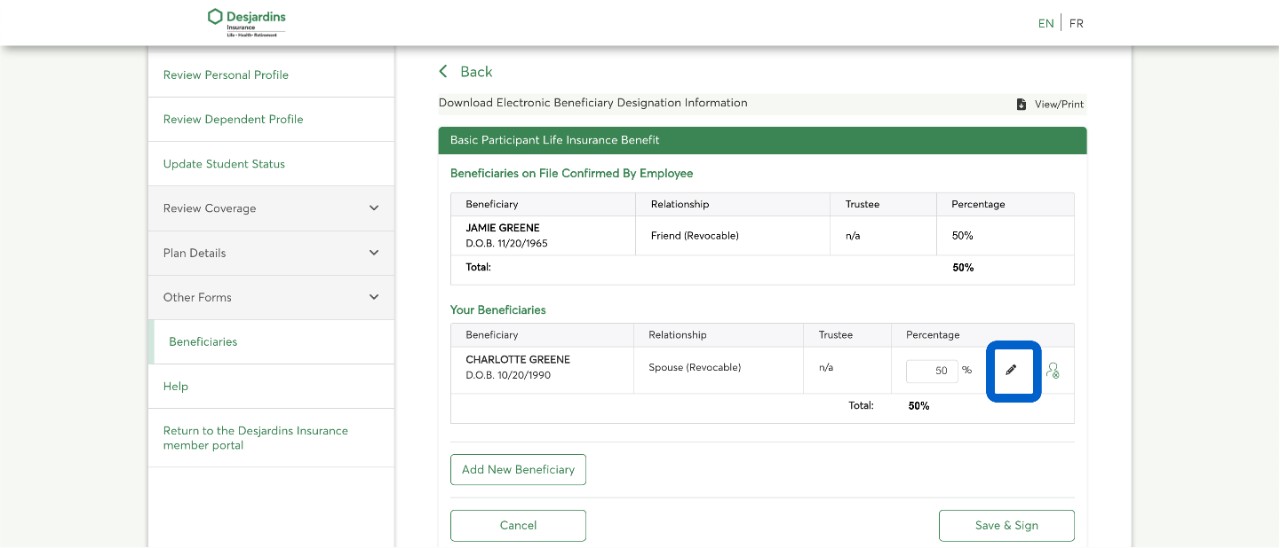Click the Cancel button
The width and height of the screenshot is (1280, 548).
[x=518, y=526]
